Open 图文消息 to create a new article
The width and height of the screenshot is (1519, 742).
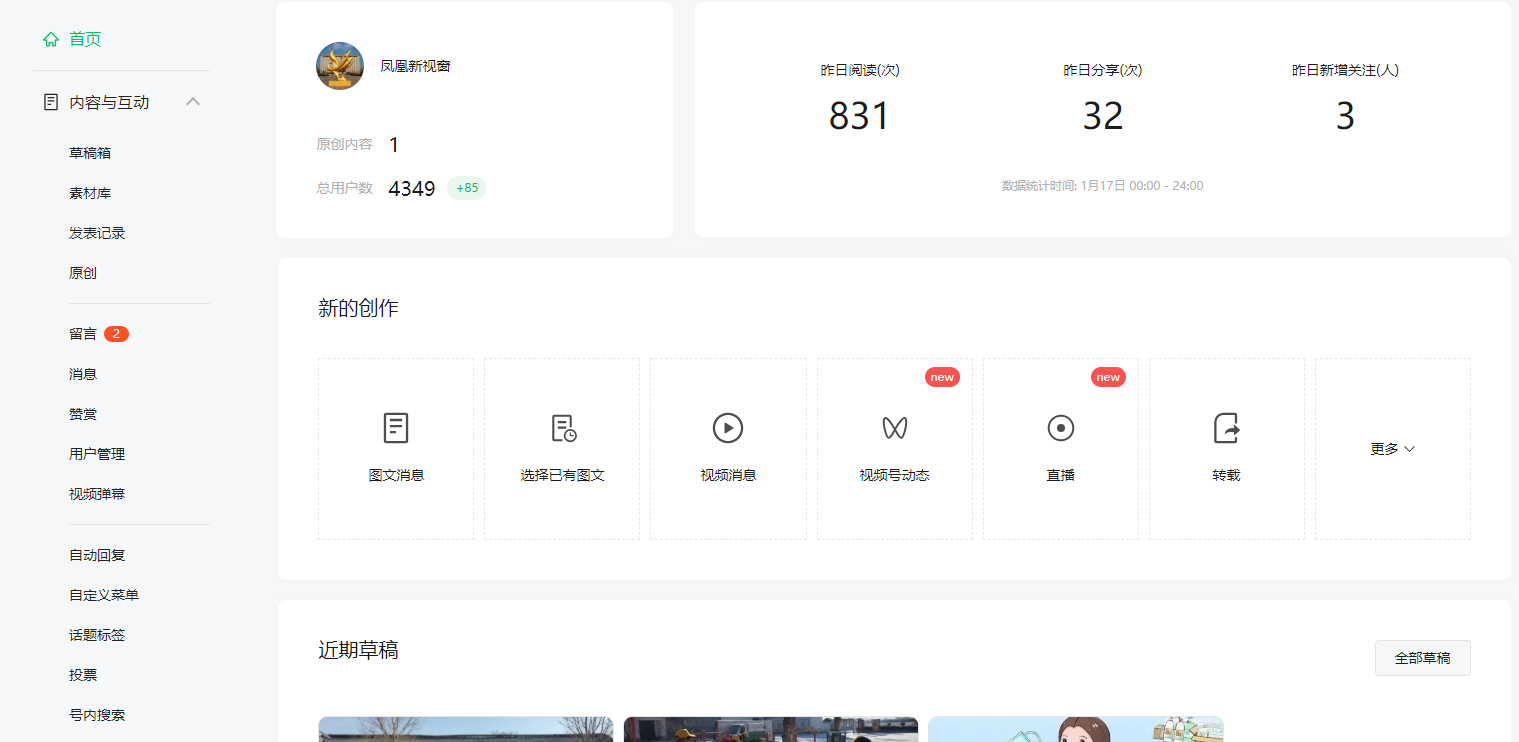(395, 448)
